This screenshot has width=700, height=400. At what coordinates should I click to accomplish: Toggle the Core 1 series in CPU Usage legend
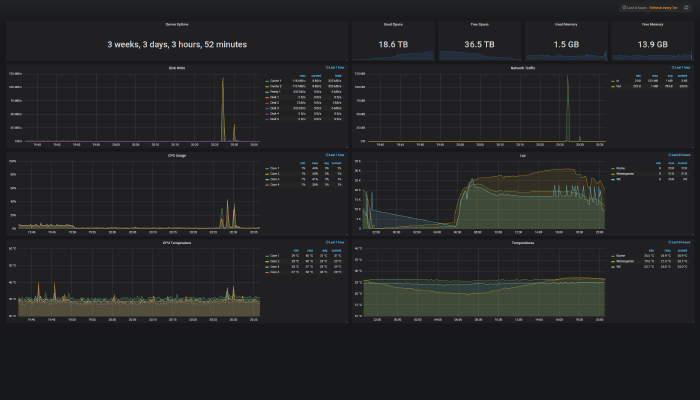coord(275,168)
